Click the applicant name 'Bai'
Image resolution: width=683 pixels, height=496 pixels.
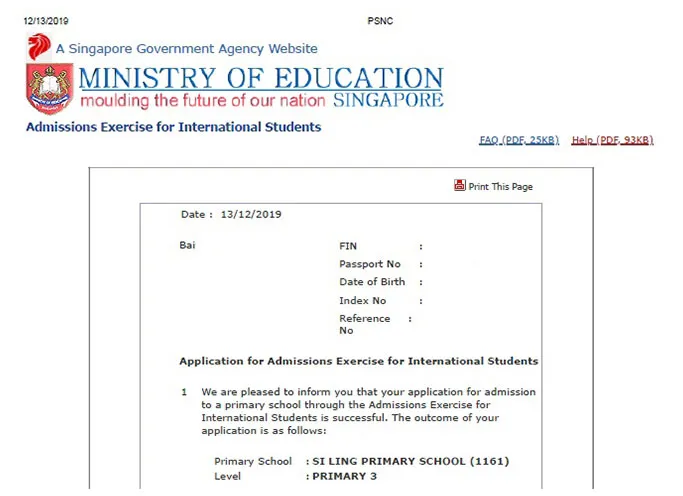187,245
